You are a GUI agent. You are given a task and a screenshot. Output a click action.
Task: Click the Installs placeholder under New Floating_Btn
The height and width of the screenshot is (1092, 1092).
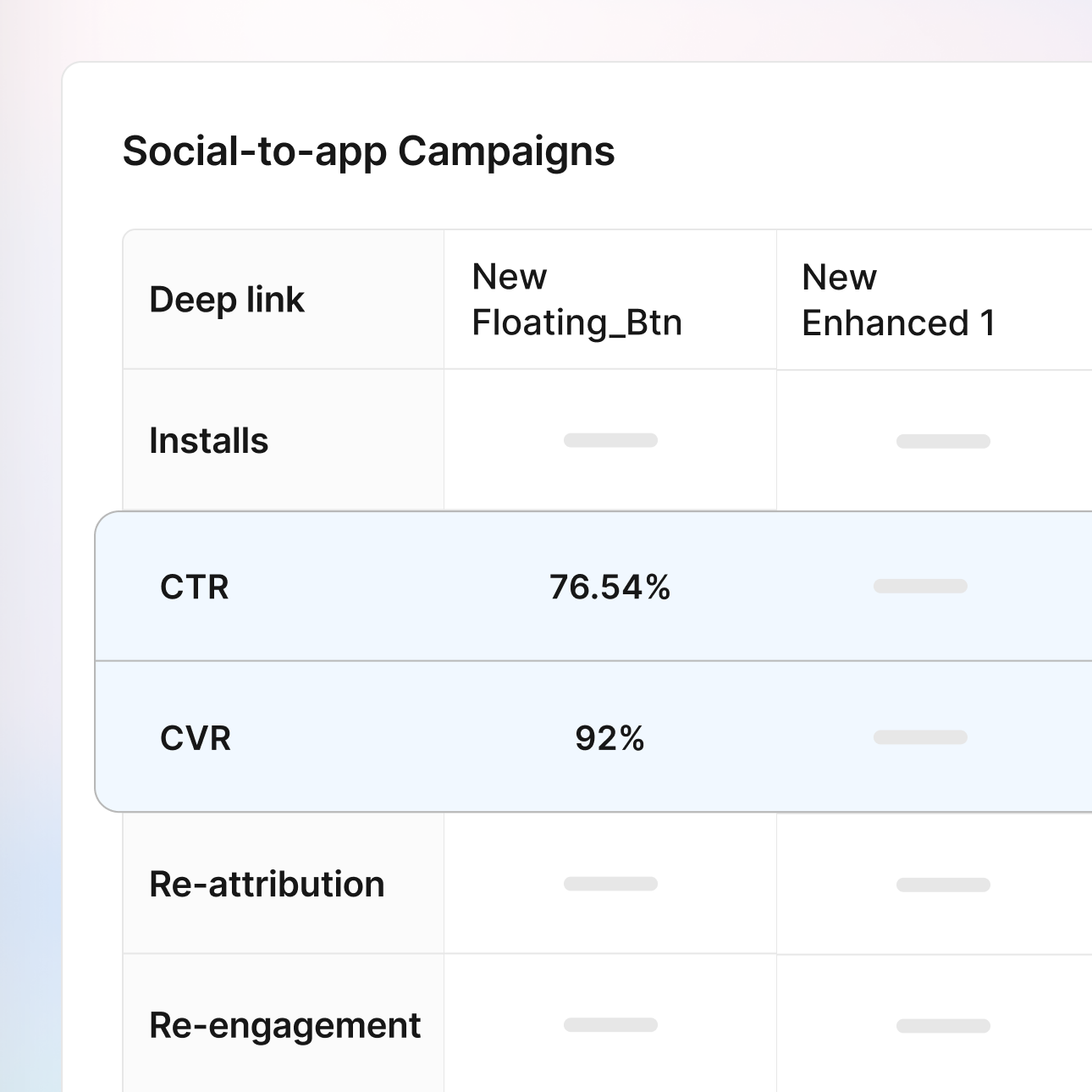(611, 440)
